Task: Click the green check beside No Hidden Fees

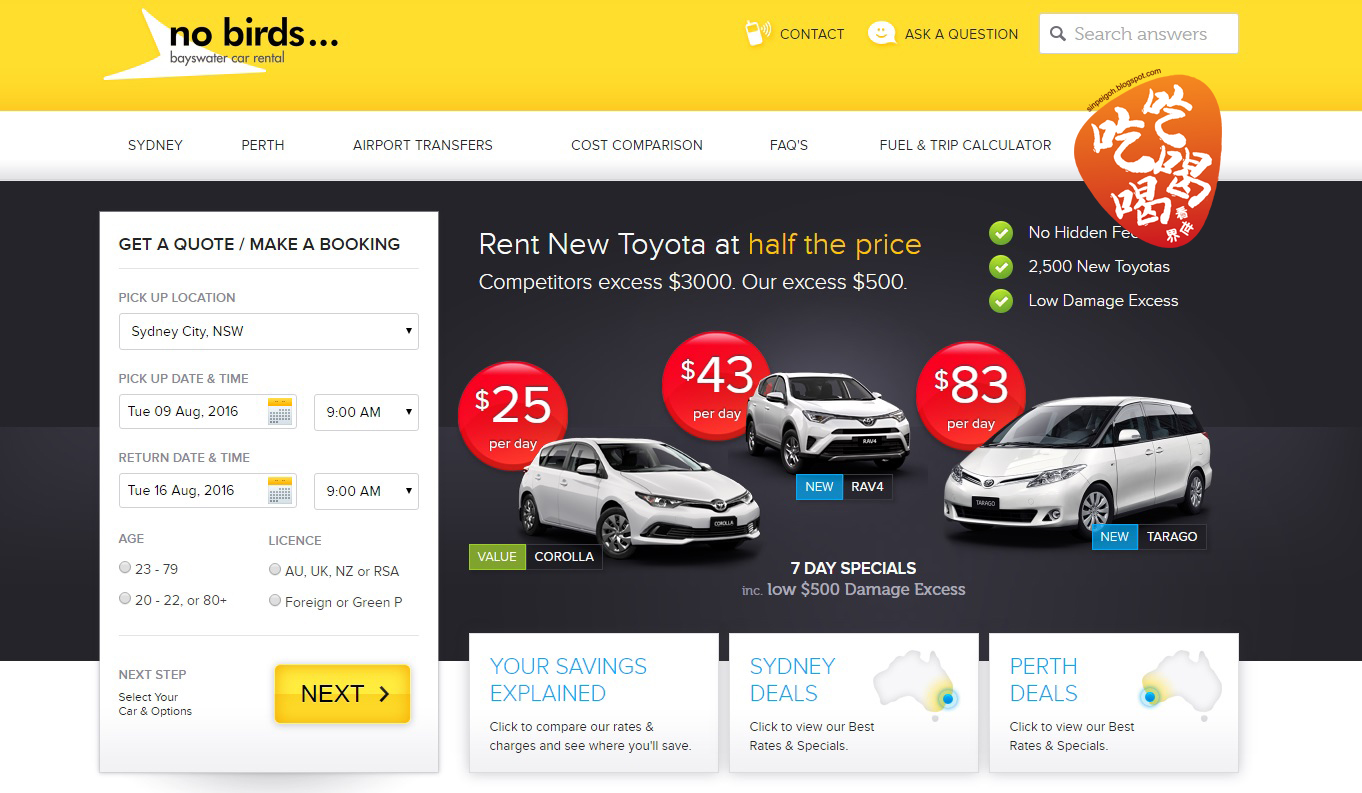Action: click(1000, 233)
